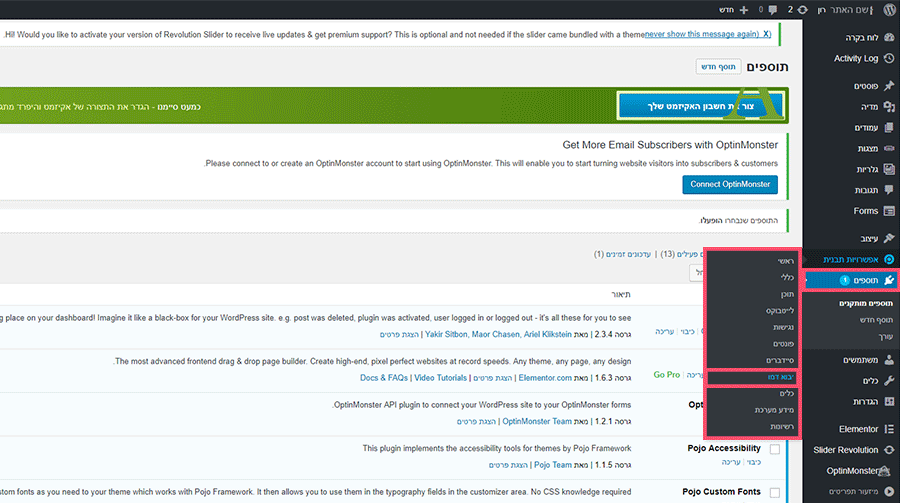
Task: Open עורך in plugins submenu
Action: [886, 336]
